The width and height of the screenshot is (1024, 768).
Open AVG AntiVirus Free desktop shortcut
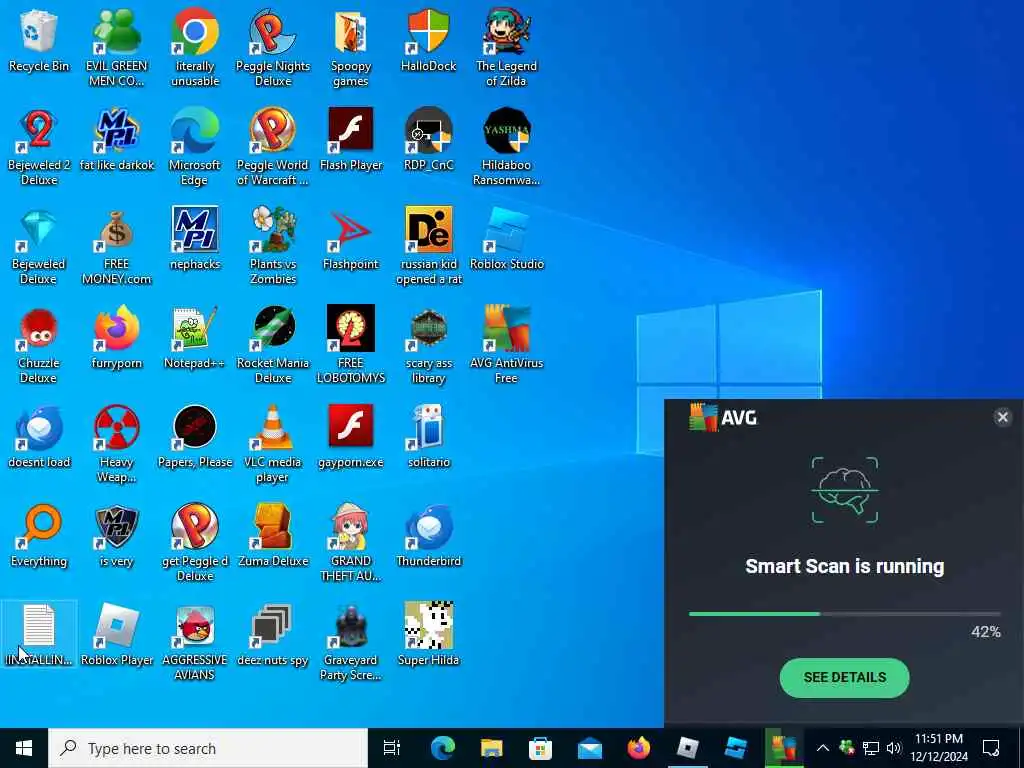pyautogui.click(x=506, y=344)
